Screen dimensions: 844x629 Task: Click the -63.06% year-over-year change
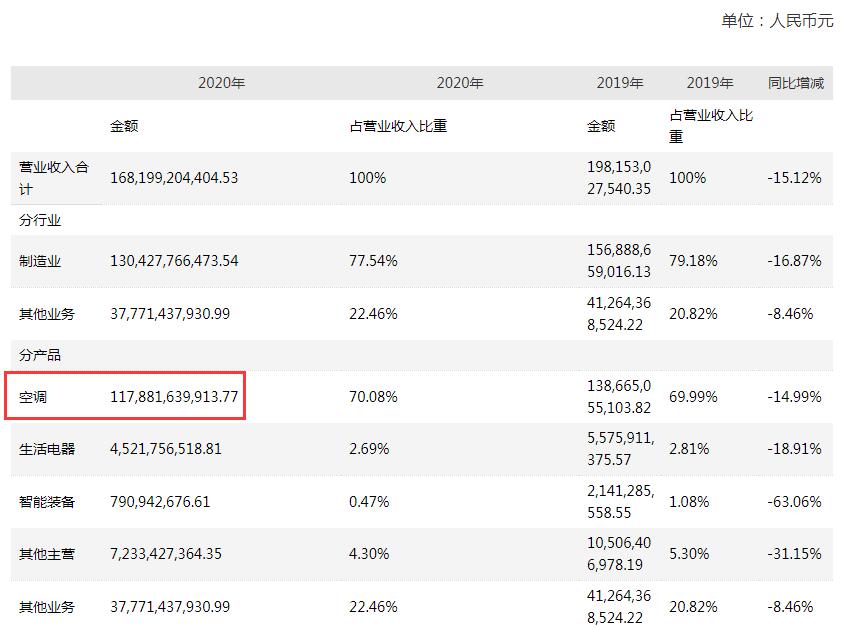tap(794, 501)
